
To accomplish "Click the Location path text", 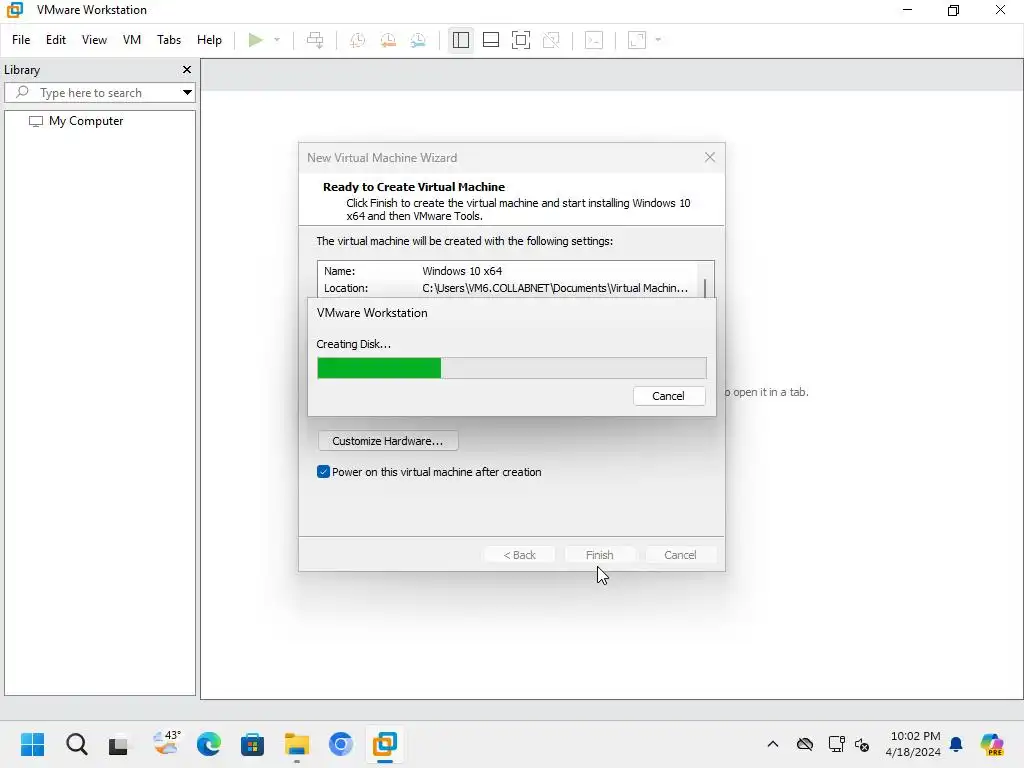I will [x=554, y=288].
